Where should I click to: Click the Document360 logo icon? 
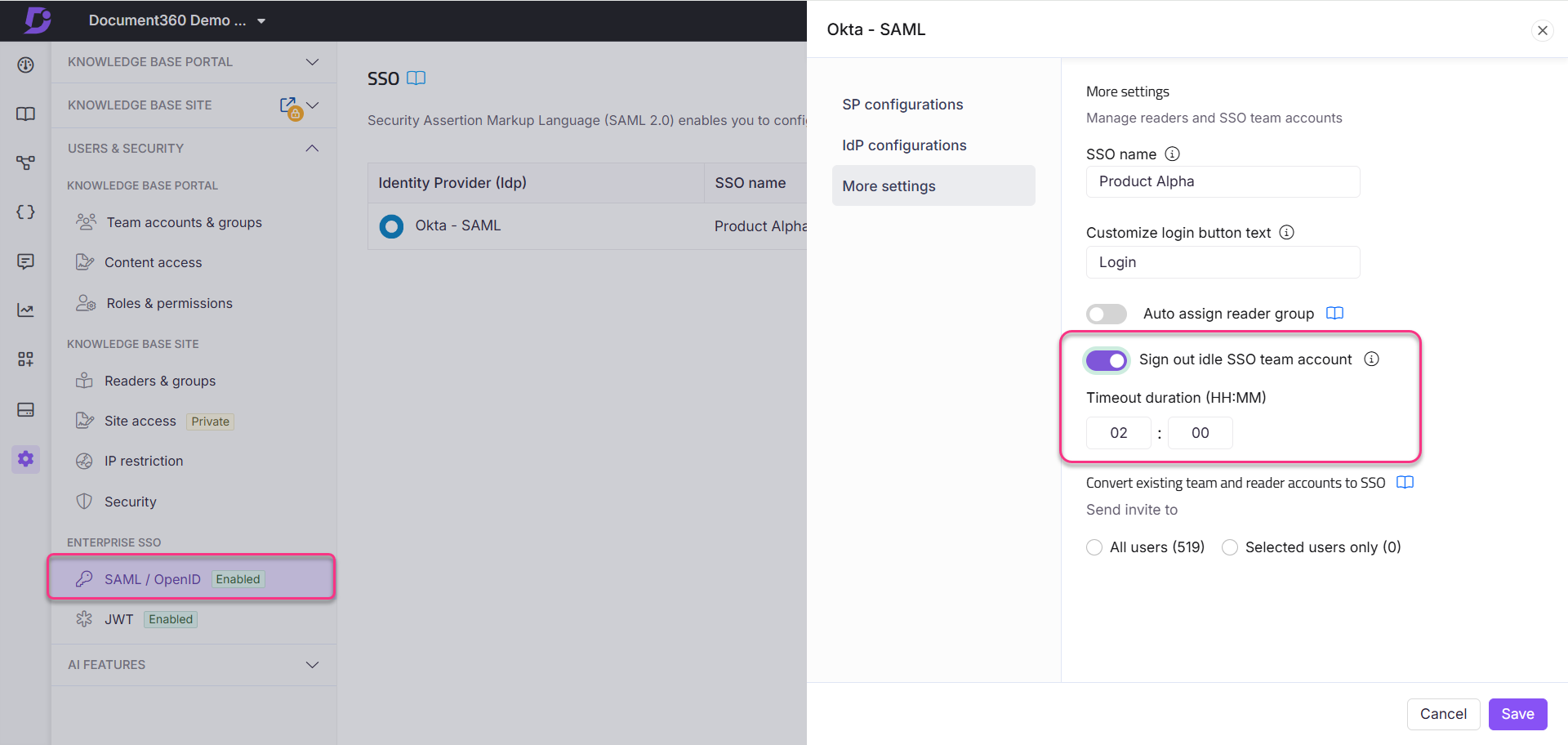coord(37,20)
